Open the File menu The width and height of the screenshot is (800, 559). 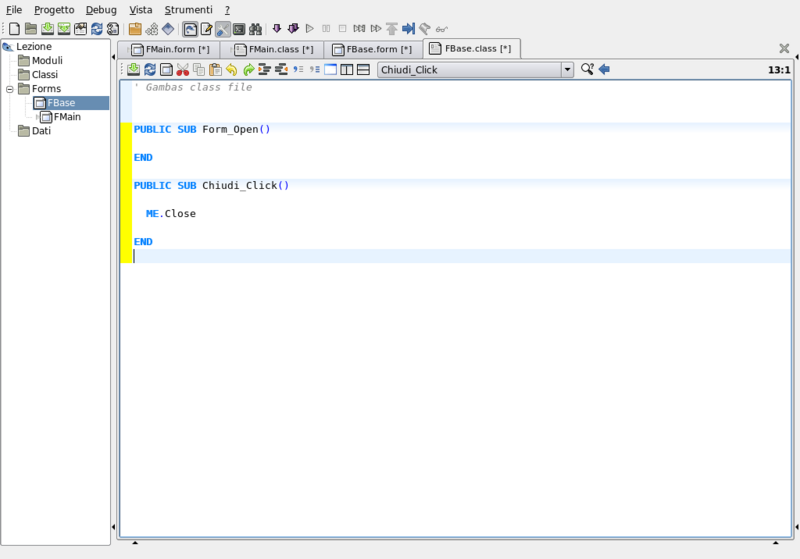pos(14,10)
